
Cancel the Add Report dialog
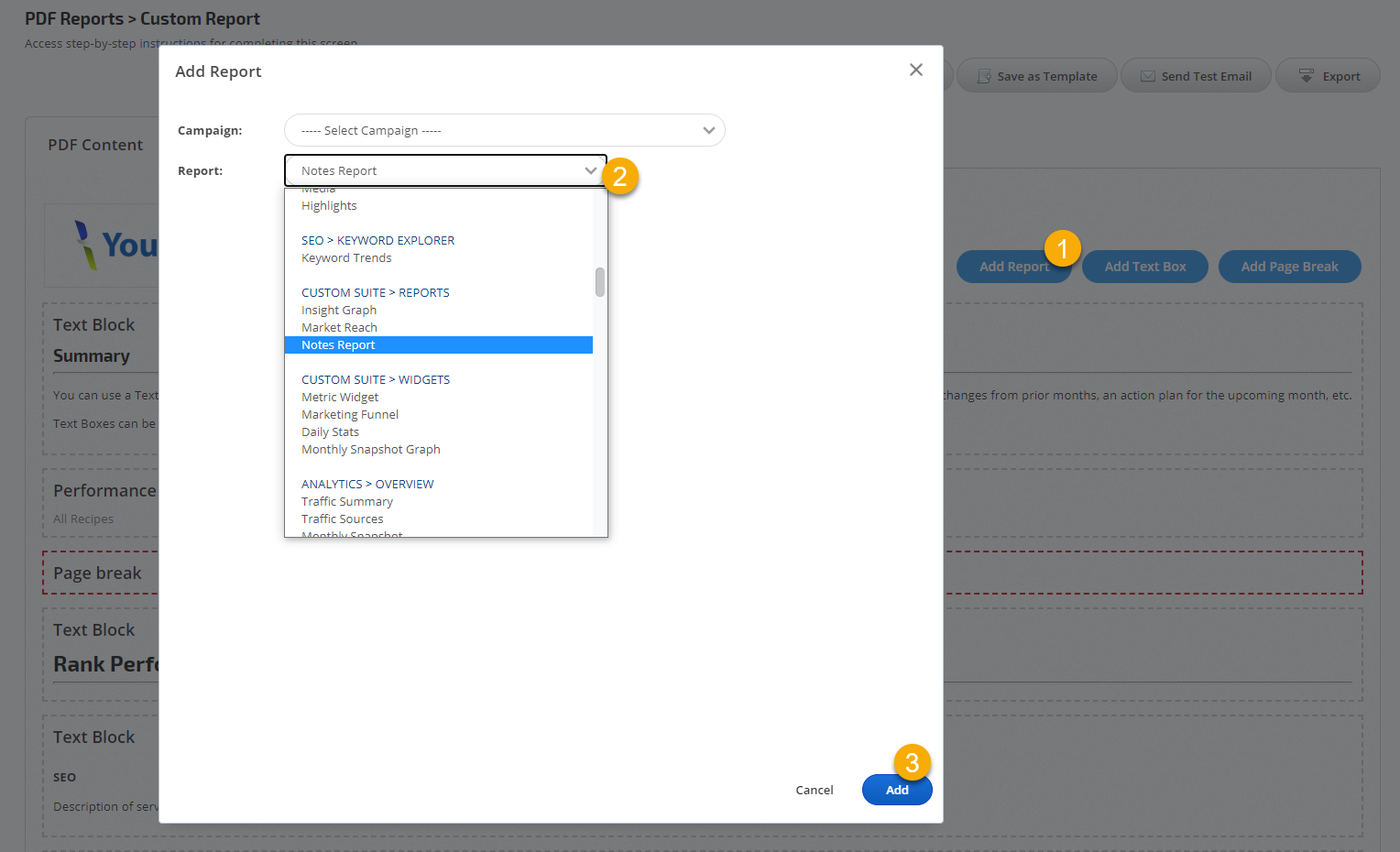[x=814, y=790]
